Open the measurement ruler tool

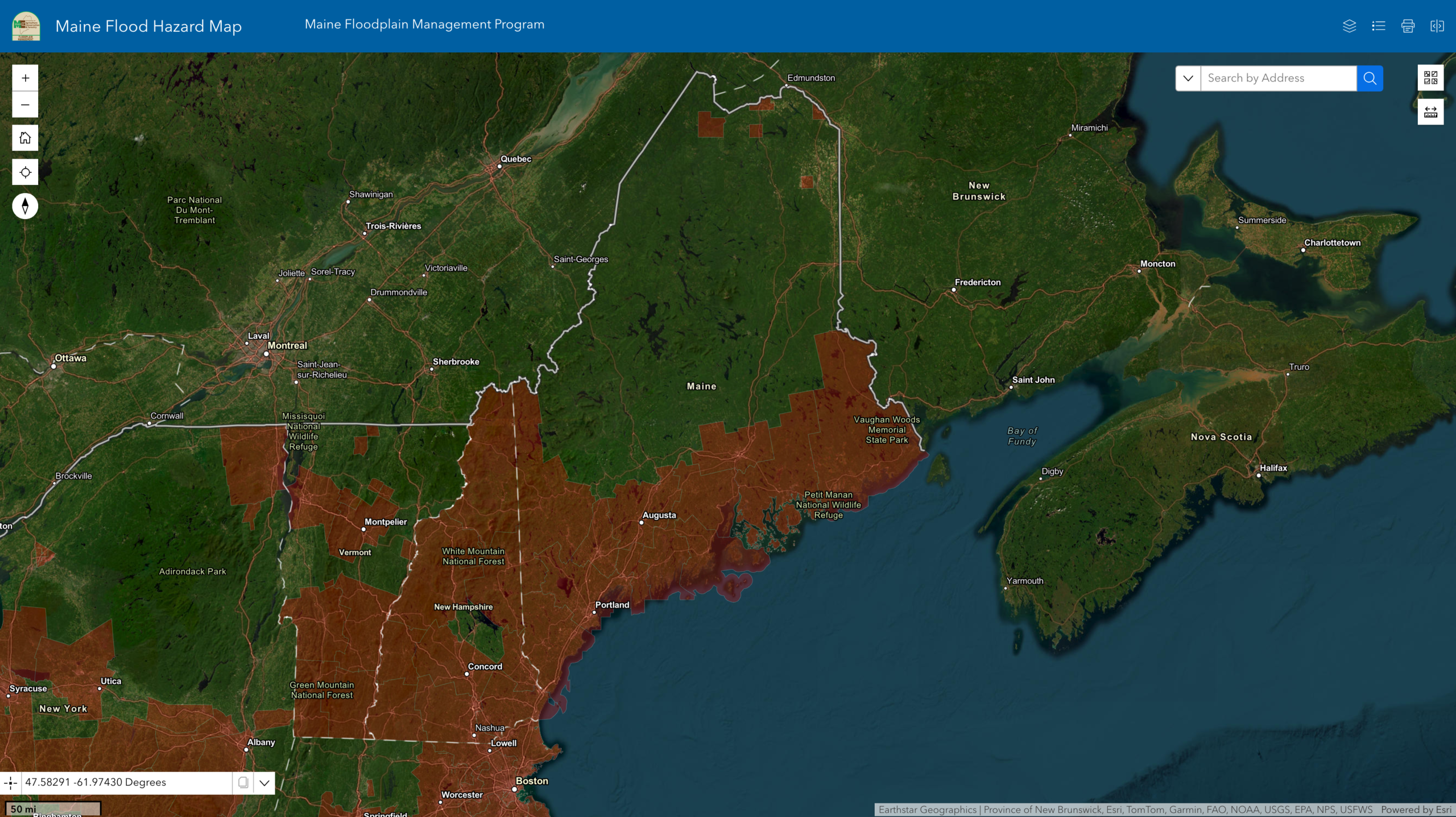click(x=1430, y=112)
